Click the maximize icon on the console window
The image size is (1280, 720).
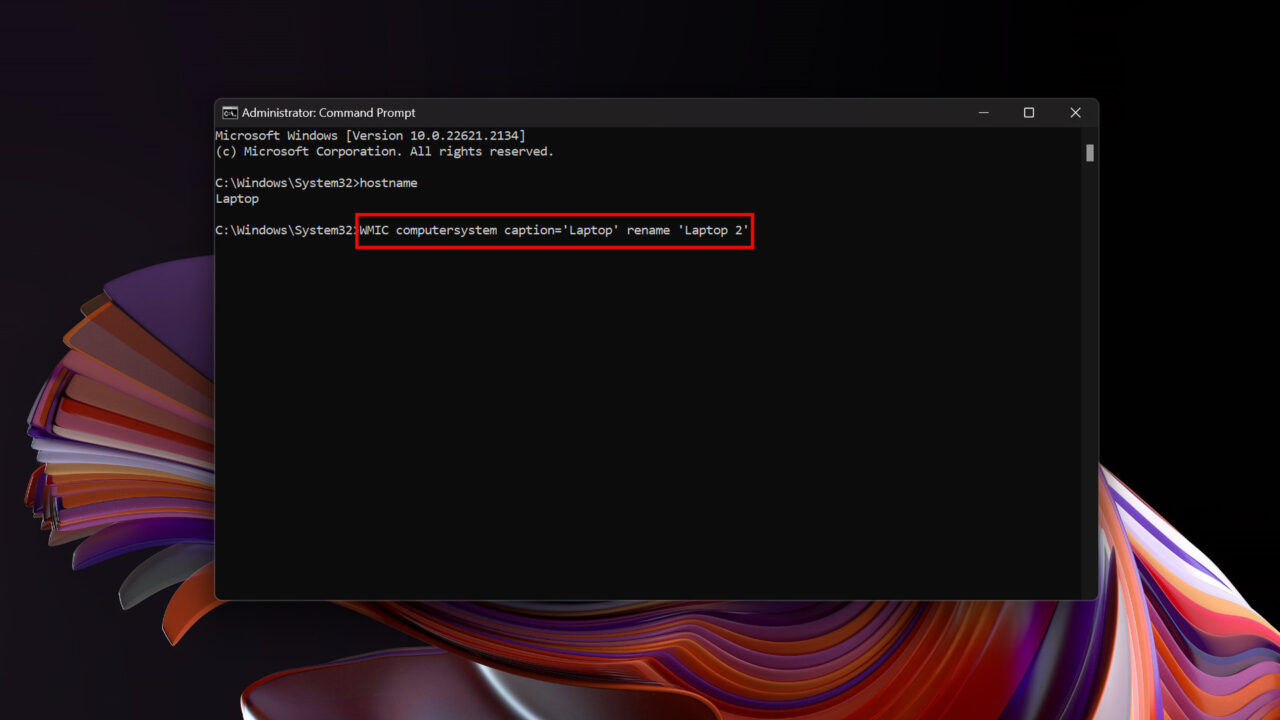click(x=1029, y=112)
